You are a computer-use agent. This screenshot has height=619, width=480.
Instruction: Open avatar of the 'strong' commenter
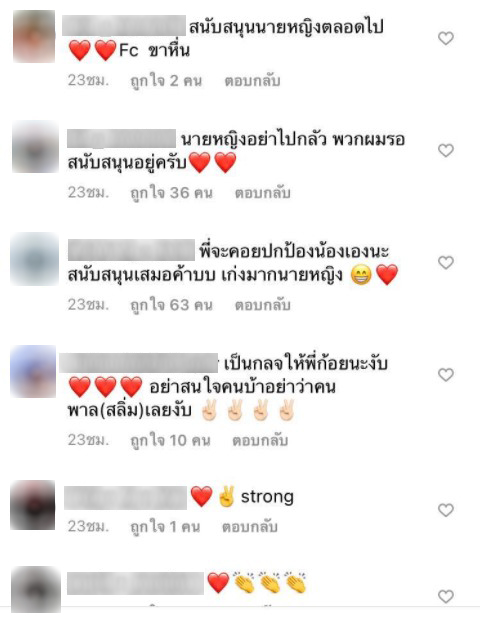[x=33, y=505]
